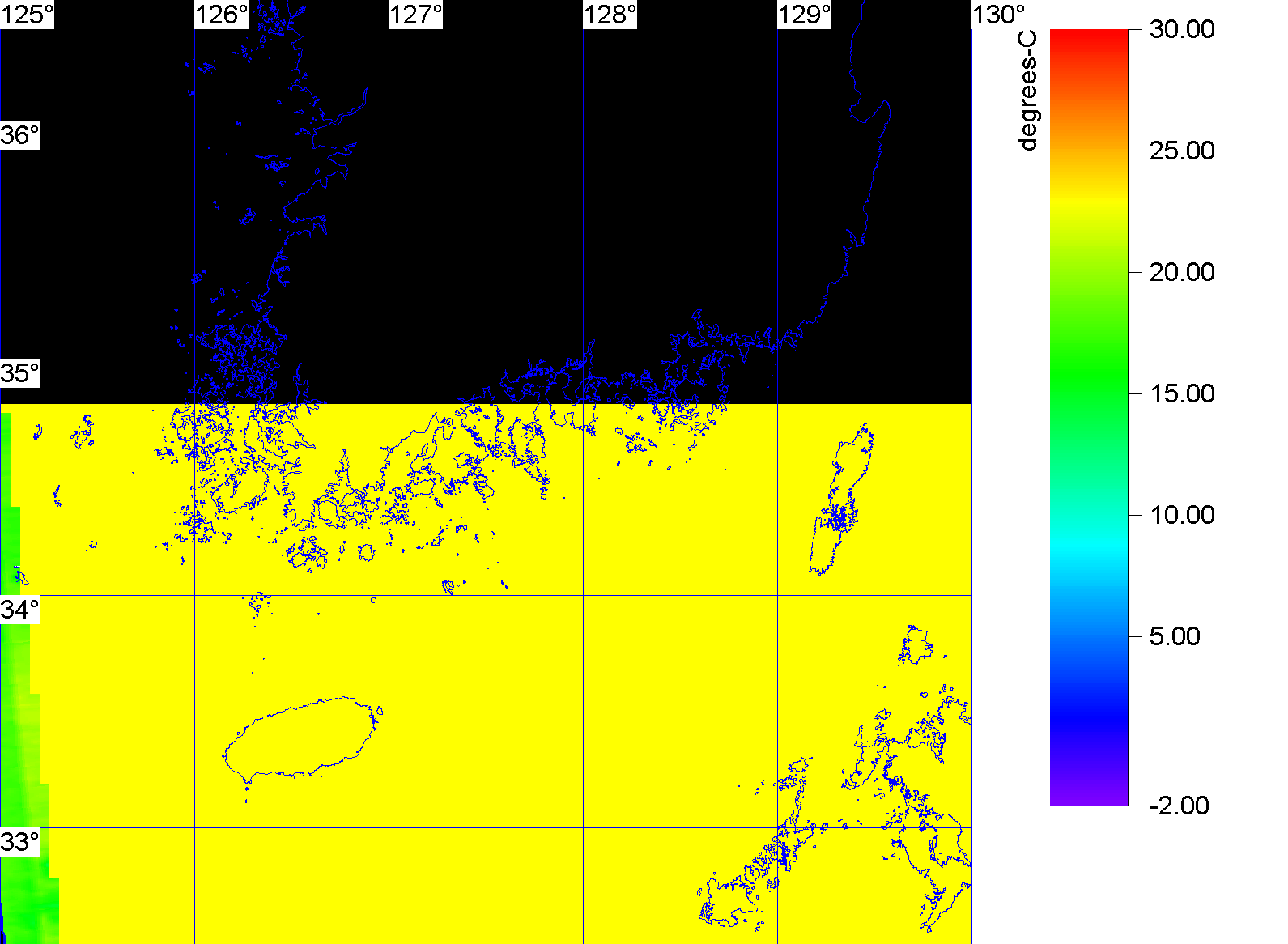Select the 33° latitude label
Image resolution: width=1288 pixels, height=944 pixels.
coord(19,842)
